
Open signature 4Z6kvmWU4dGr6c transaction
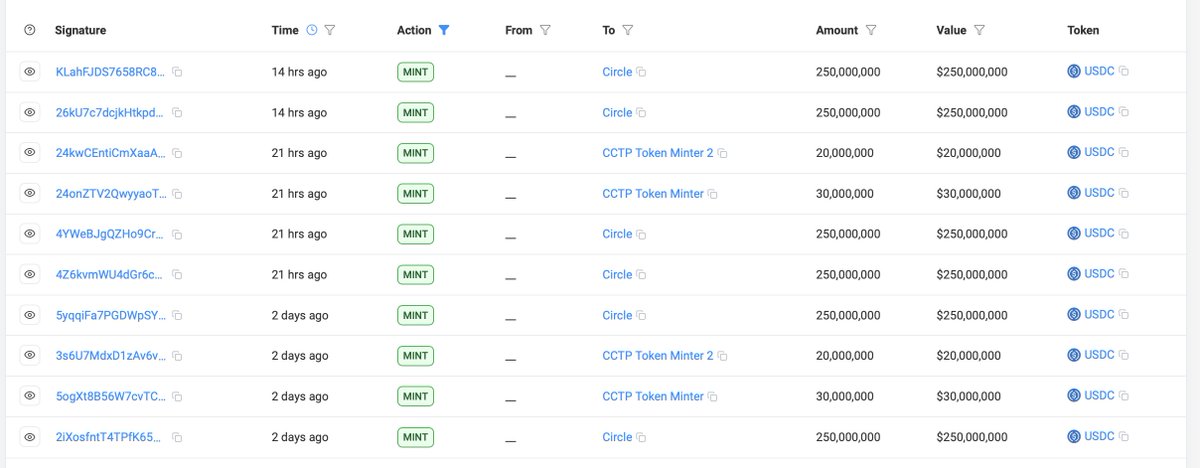coord(111,275)
